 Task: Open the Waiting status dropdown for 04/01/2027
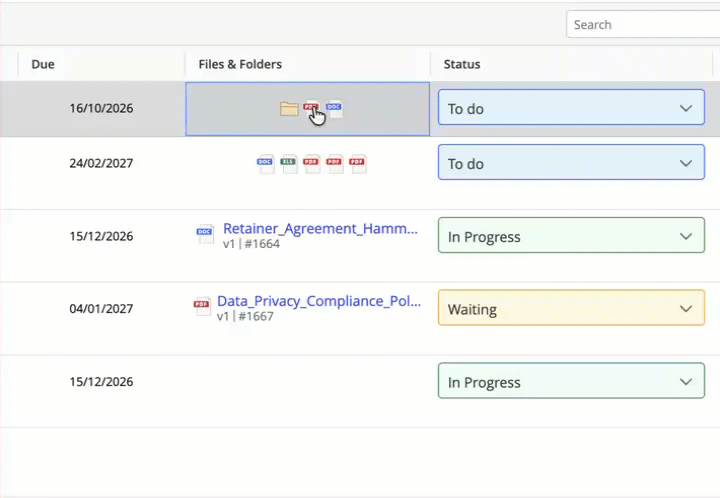[571, 308]
